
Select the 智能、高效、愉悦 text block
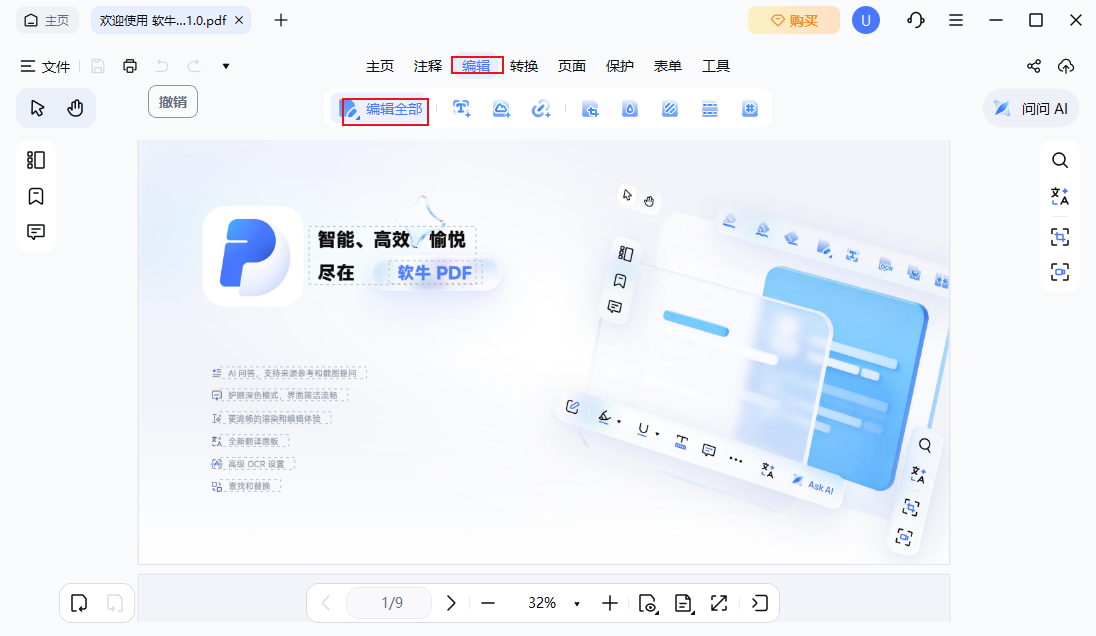391,240
